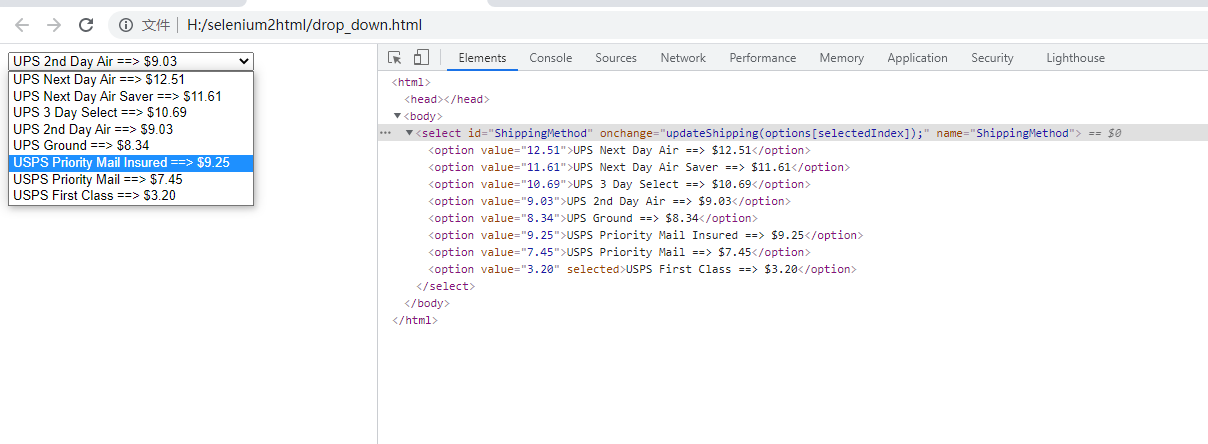1208x444 pixels.
Task: Pick UPS Ground ==> $8.34 option
Action: (131, 145)
